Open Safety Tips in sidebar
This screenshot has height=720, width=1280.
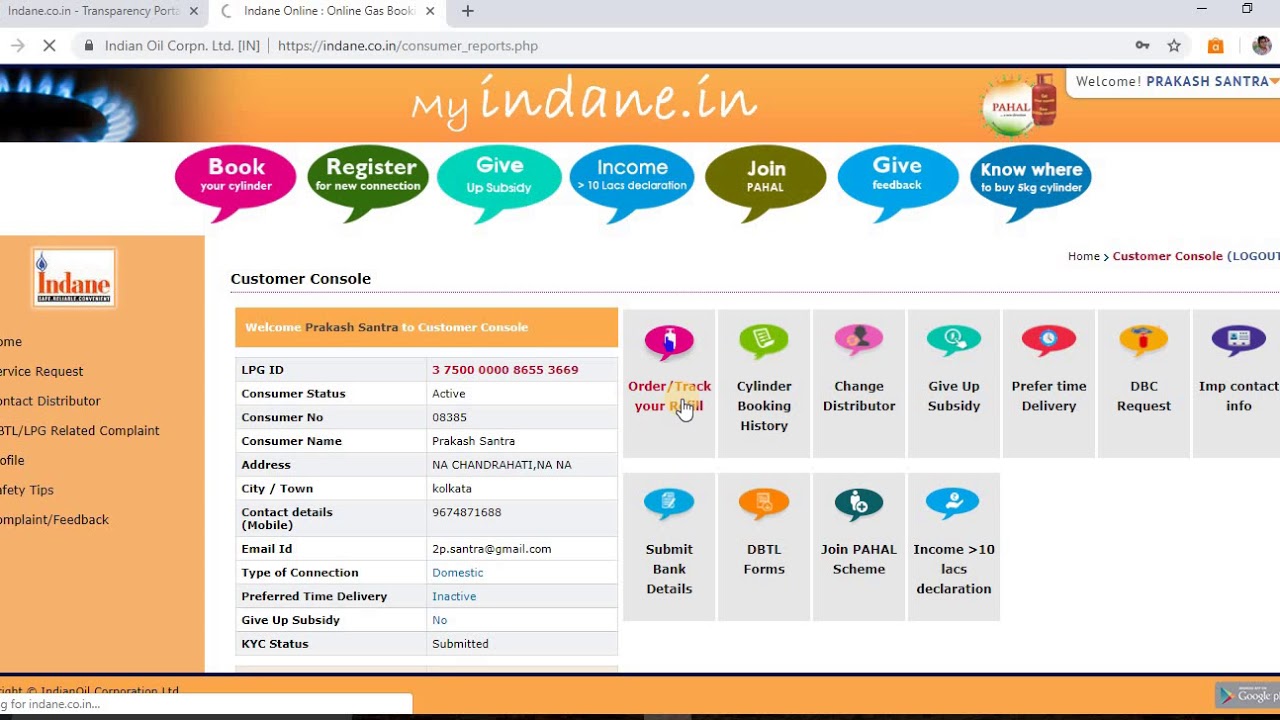[27, 490]
